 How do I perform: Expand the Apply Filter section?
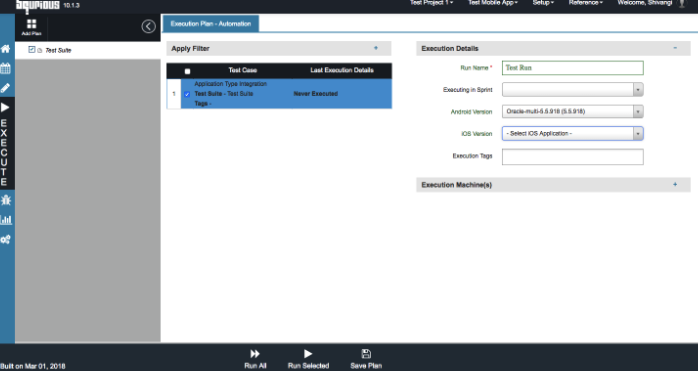click(376, 48)
